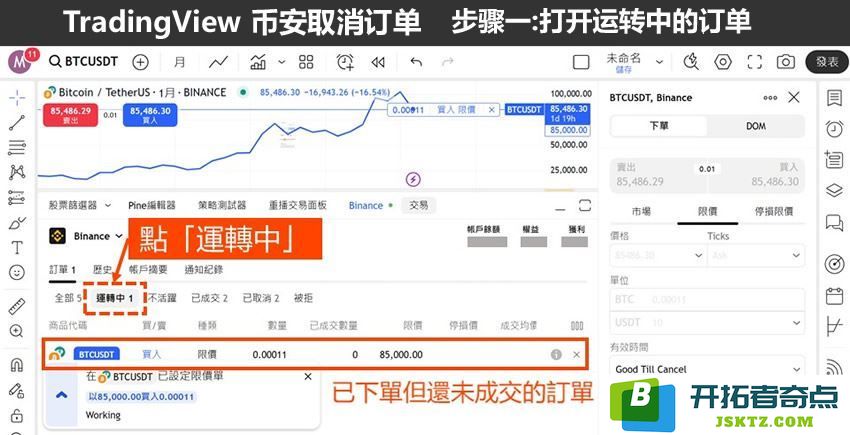Click the 交易 button
This screenshot has height=435, width=850.
418,205
